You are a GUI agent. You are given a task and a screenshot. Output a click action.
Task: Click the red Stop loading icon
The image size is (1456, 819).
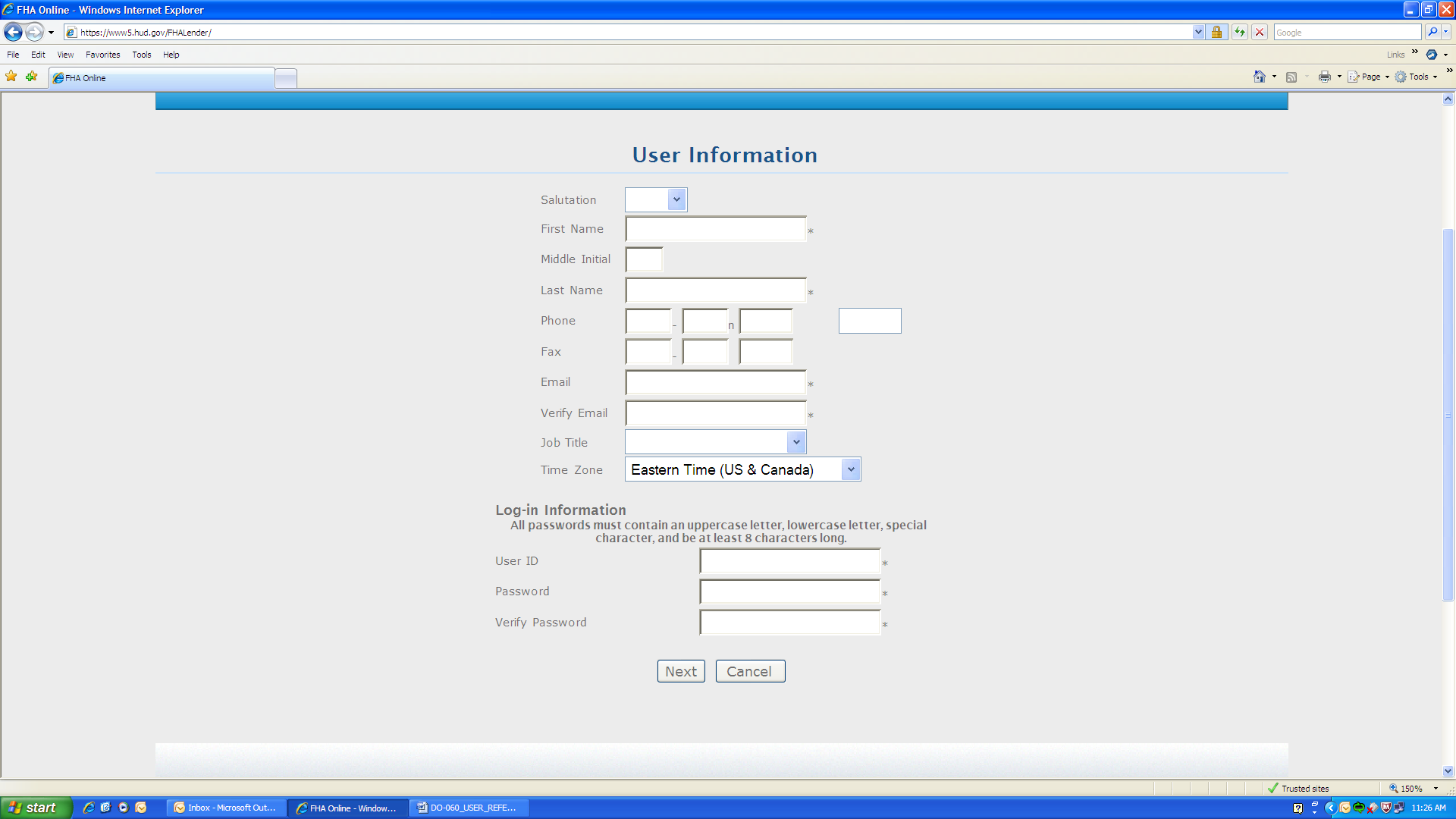pos(1260,32)
